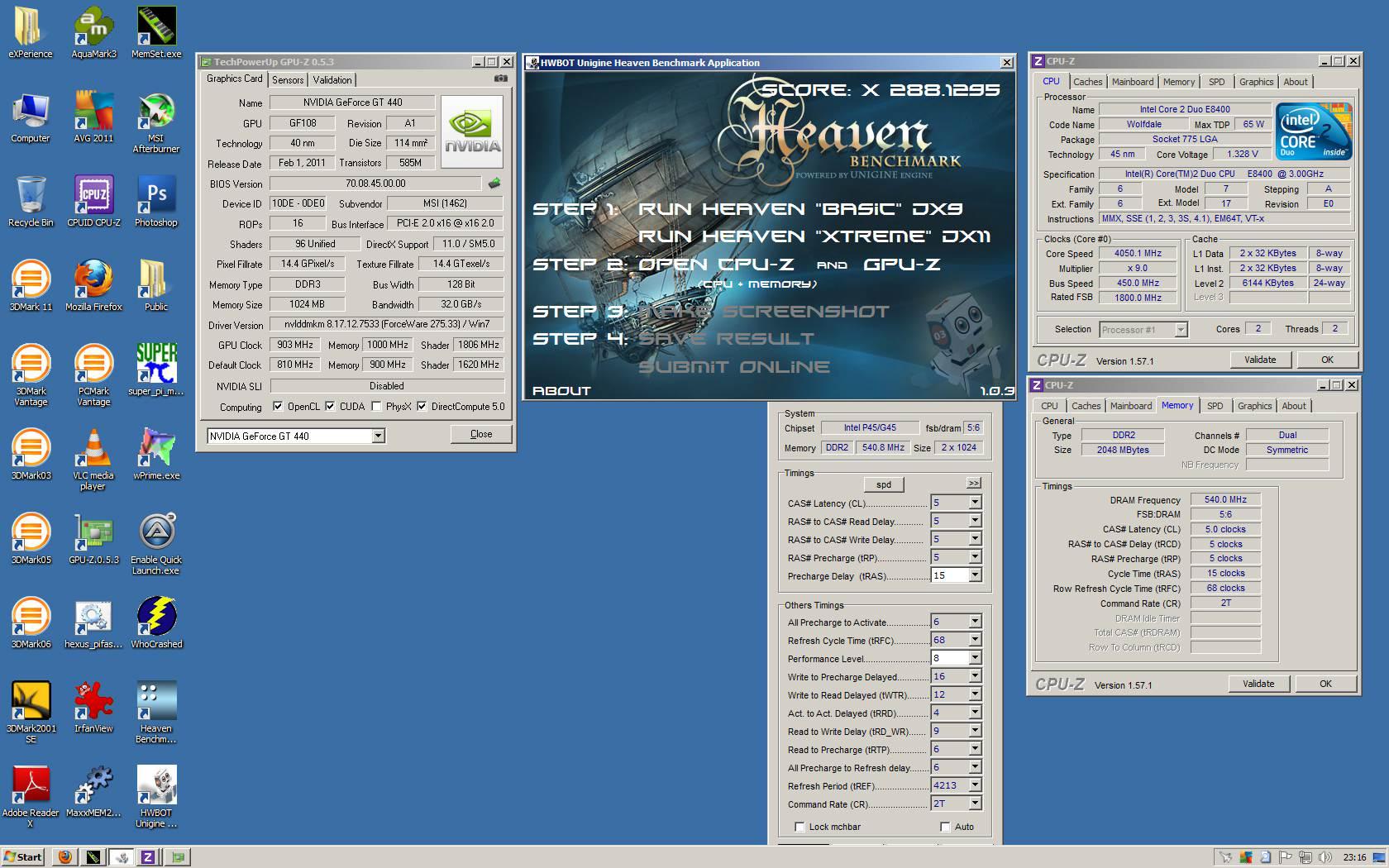This screenshot has width=1389, height=868.
Task: Open super_pi_mod desktop icon
Action: [156, 370]
